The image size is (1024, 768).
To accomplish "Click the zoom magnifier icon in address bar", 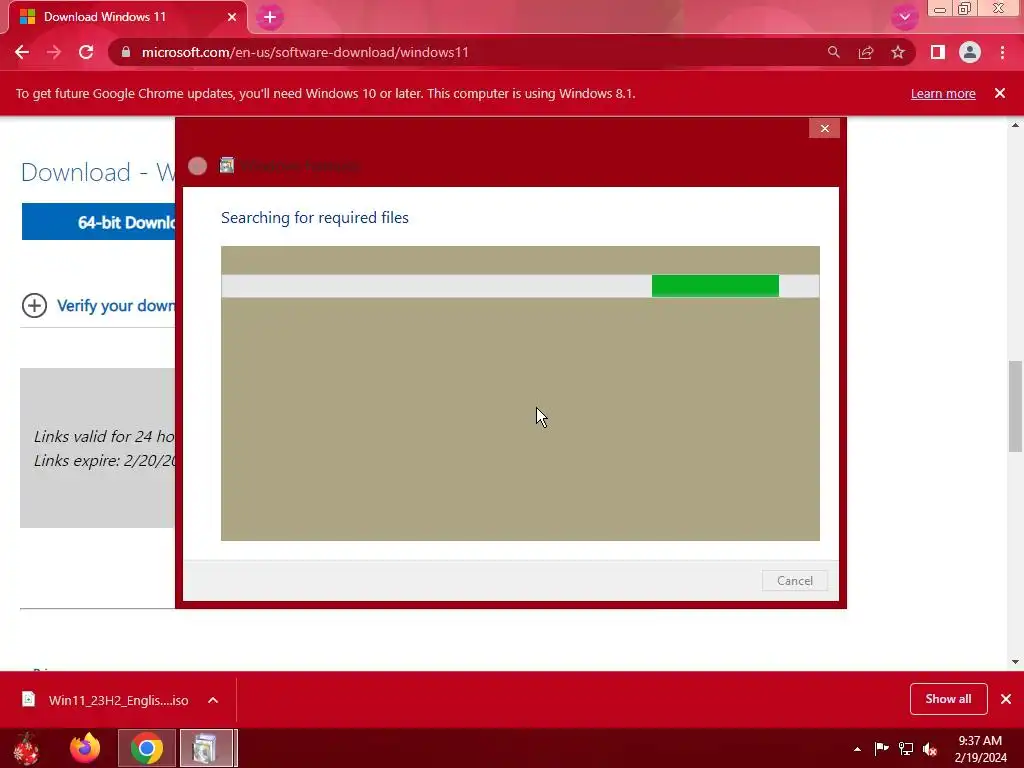I will pyautogui.click(x=833, y=52).
